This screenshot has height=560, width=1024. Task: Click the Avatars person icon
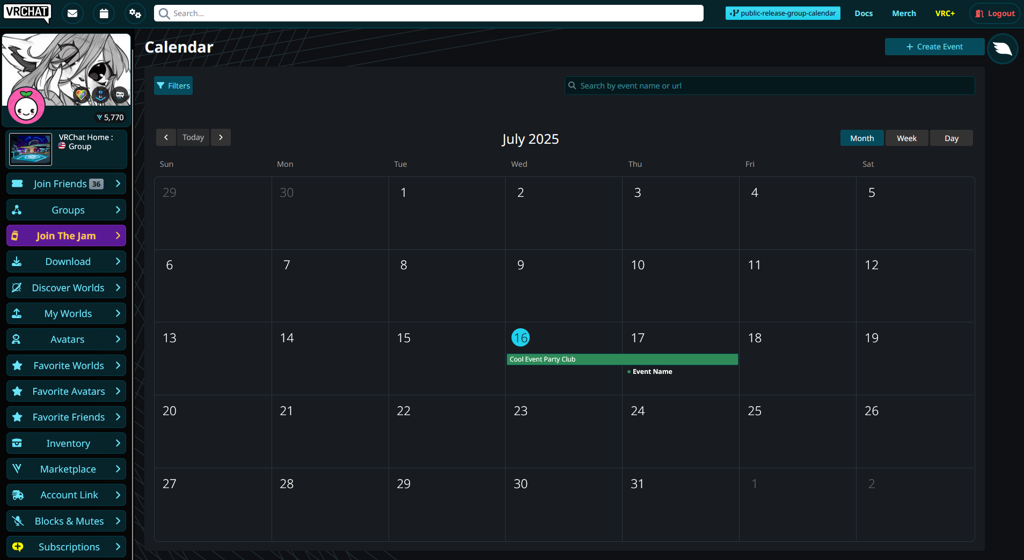tap(17, 339)
